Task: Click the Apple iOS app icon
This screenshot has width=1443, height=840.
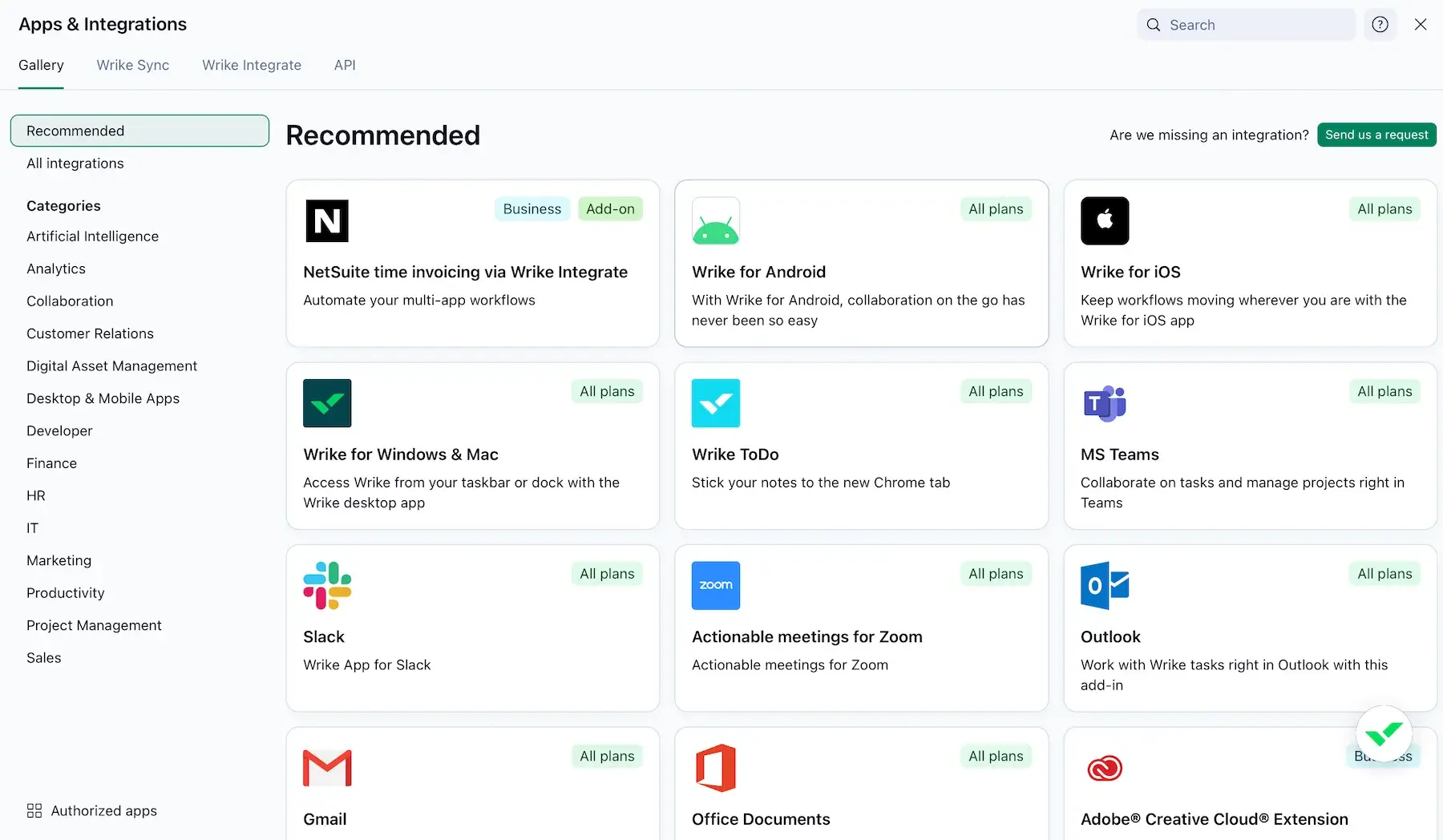Action: (1105, 220)
